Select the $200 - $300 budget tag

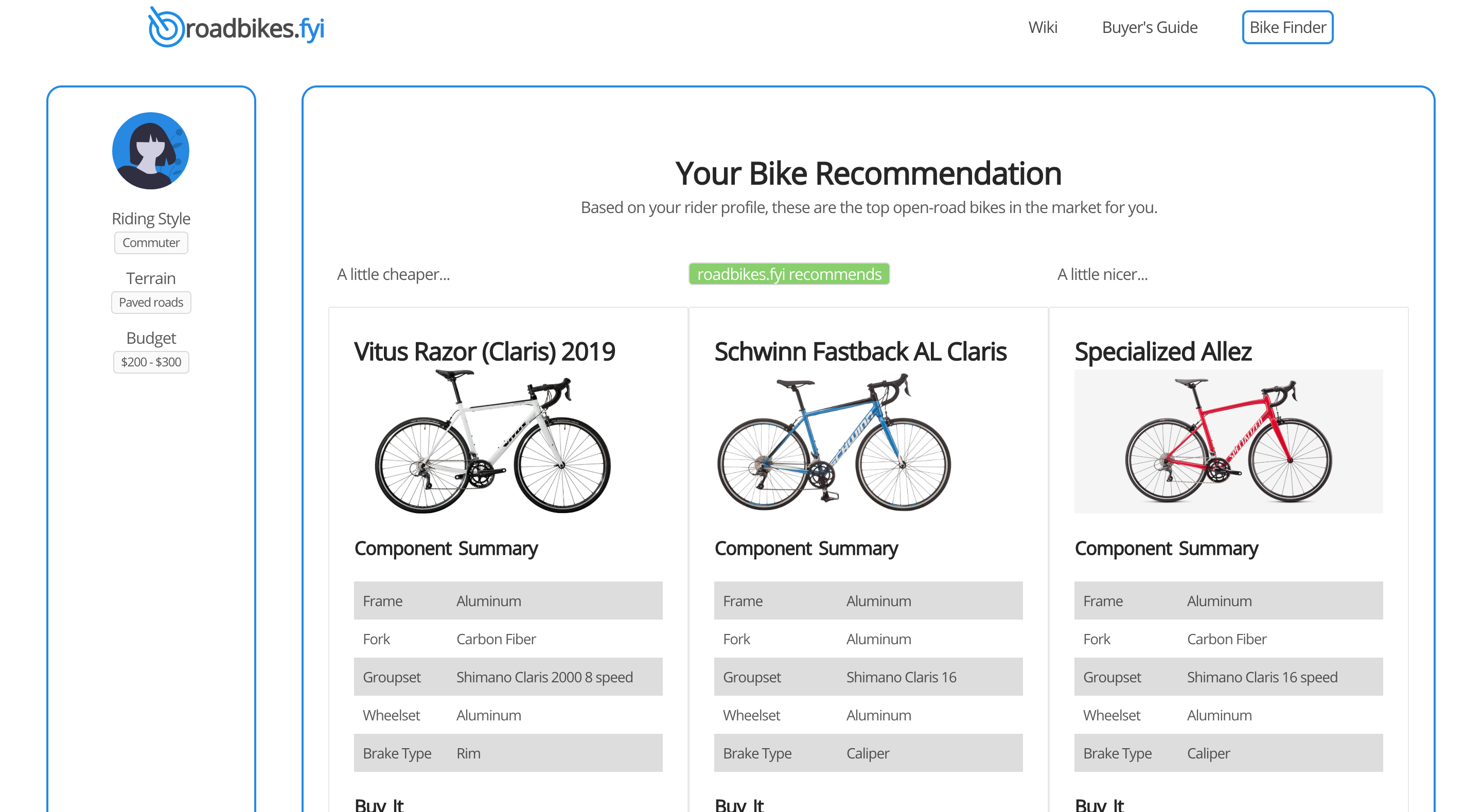151,362
